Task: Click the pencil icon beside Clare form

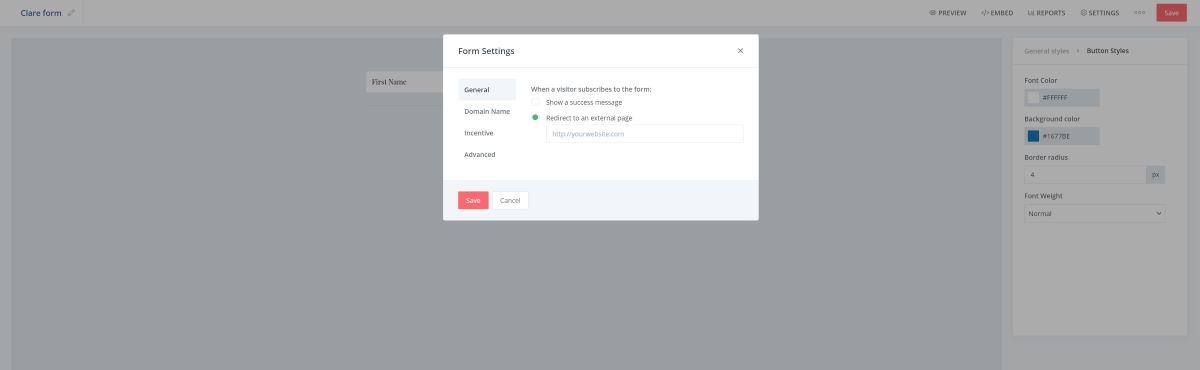Action: pyautogui.click(x=71, y=13)
